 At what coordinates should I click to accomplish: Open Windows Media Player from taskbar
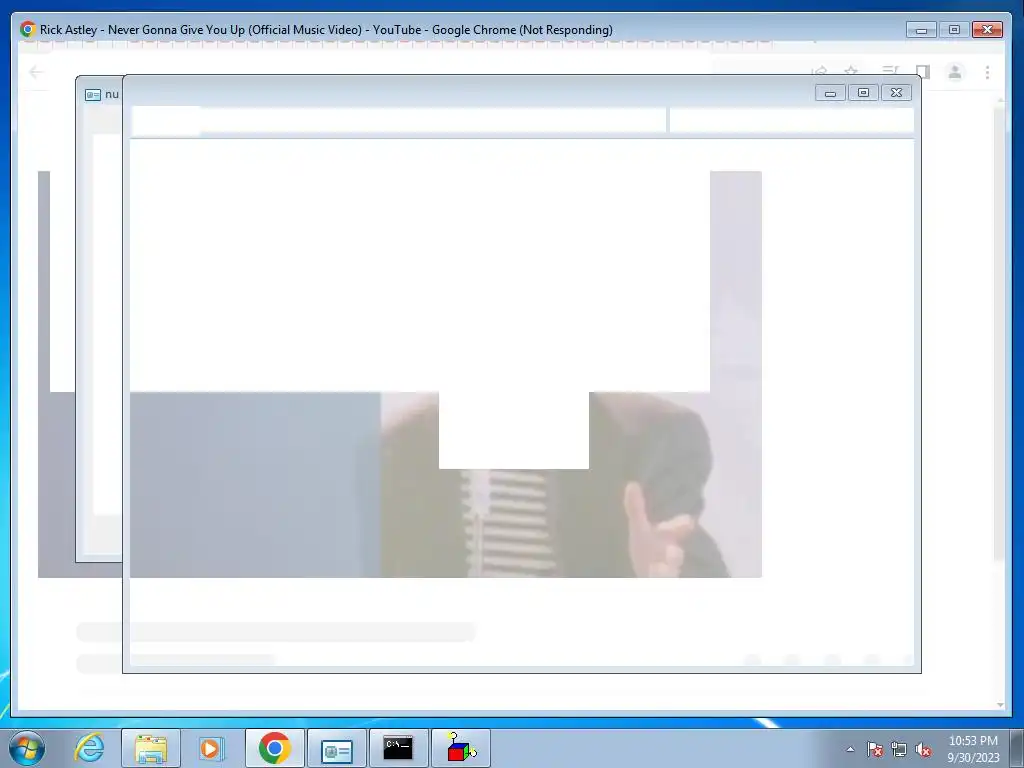tap(212, 748)
